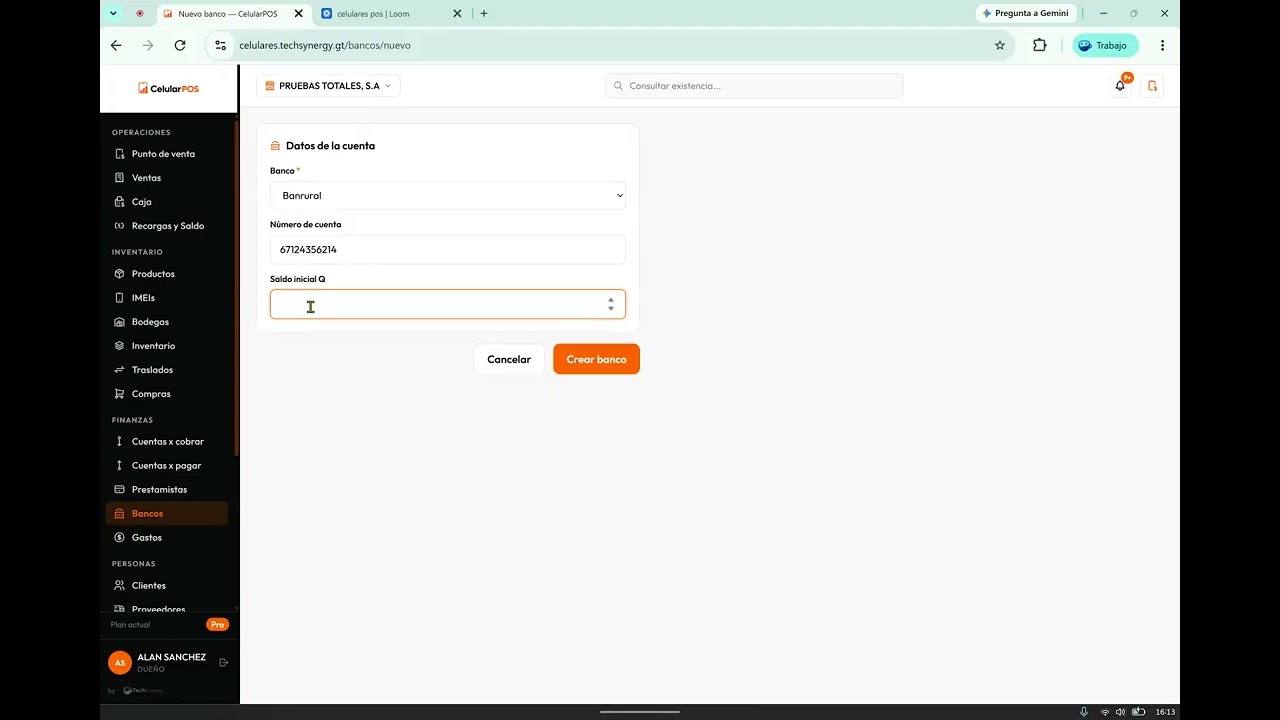Click the orange icon beside the bell
Image resolution: width=1280 pixels, height=720 pixels.
(x=1152, y=86)
